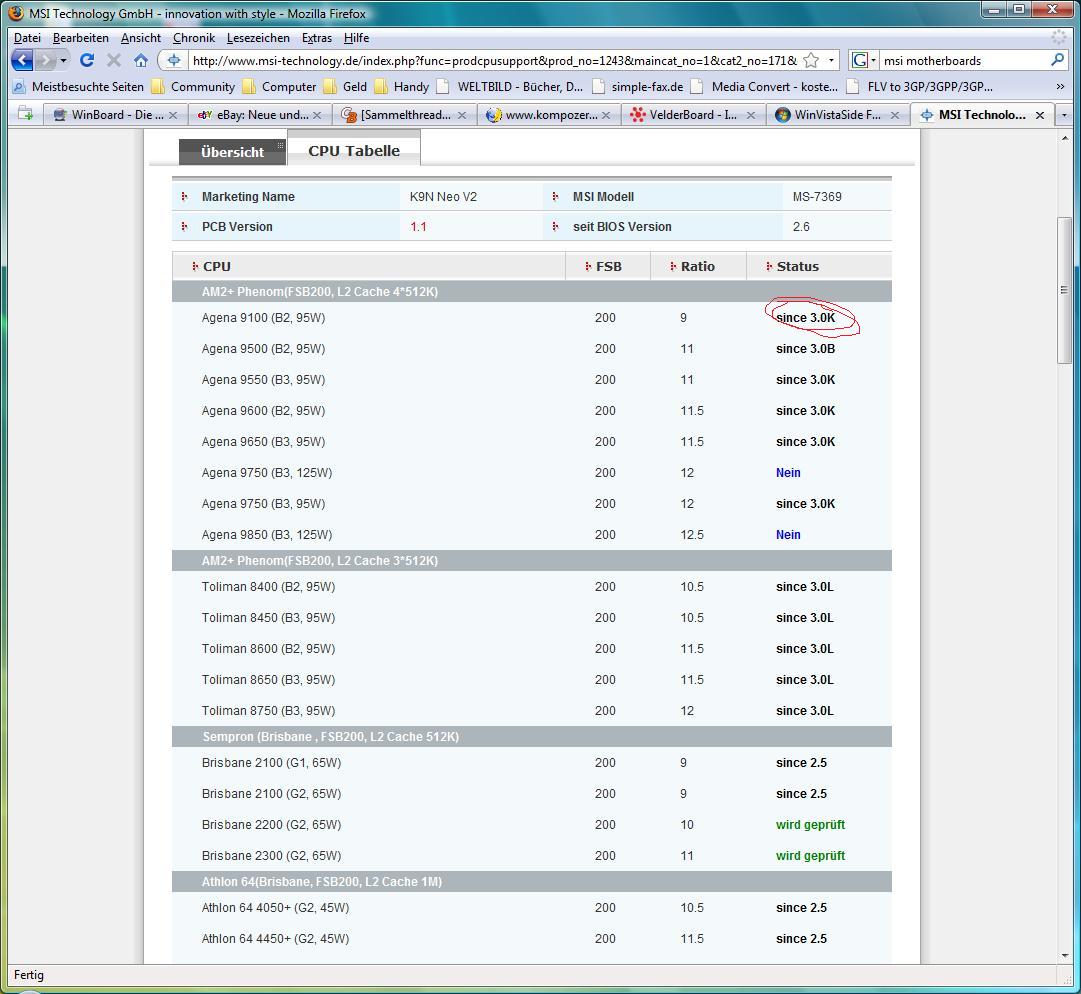Screen dimensions: 1081x994
Task: Click 'since 3.0B' for Agena 9500
Action: pyautogui.click(x=805, y=349)
